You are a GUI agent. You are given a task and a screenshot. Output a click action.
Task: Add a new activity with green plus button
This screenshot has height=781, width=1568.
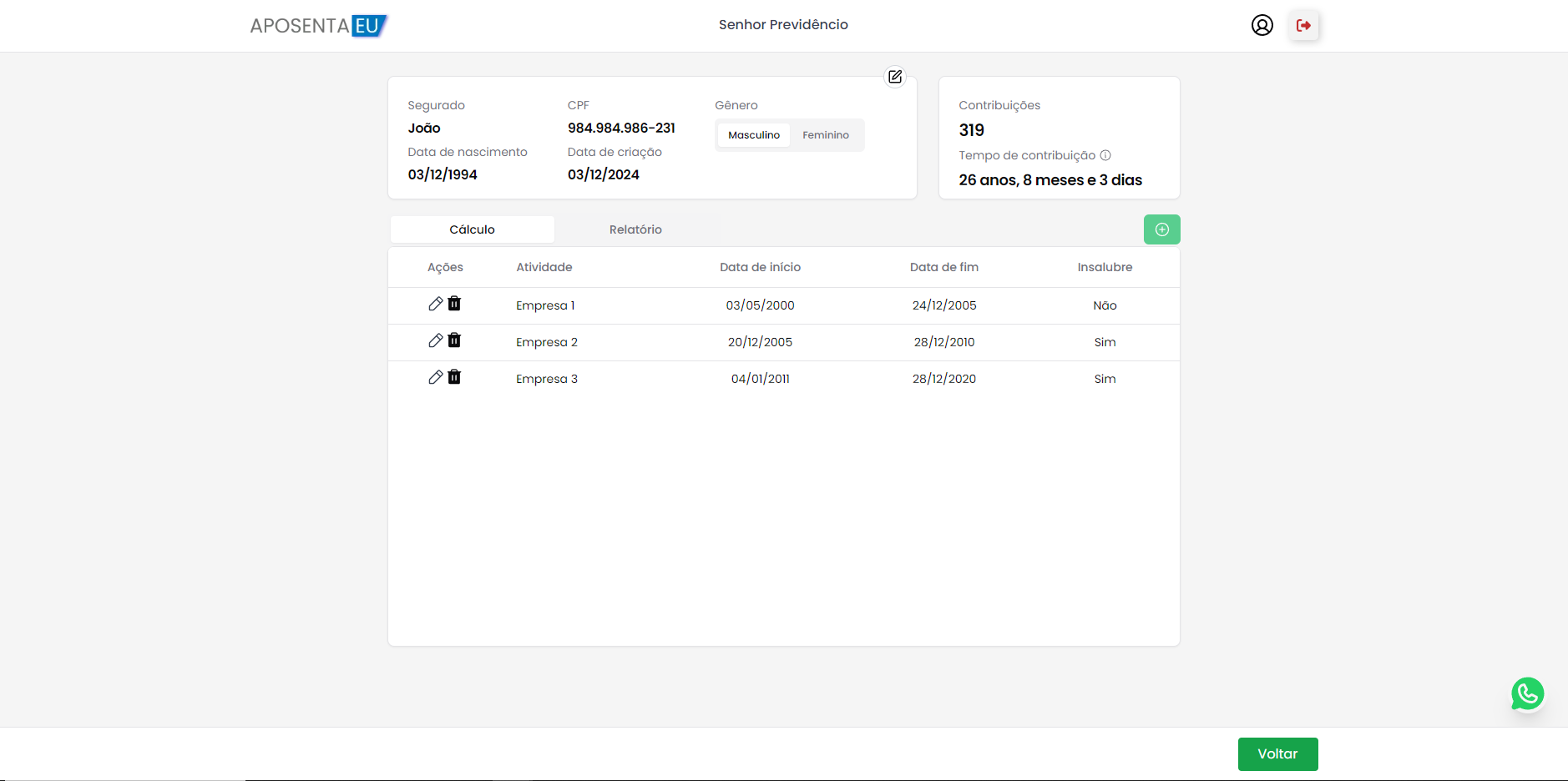point(1161,229)
